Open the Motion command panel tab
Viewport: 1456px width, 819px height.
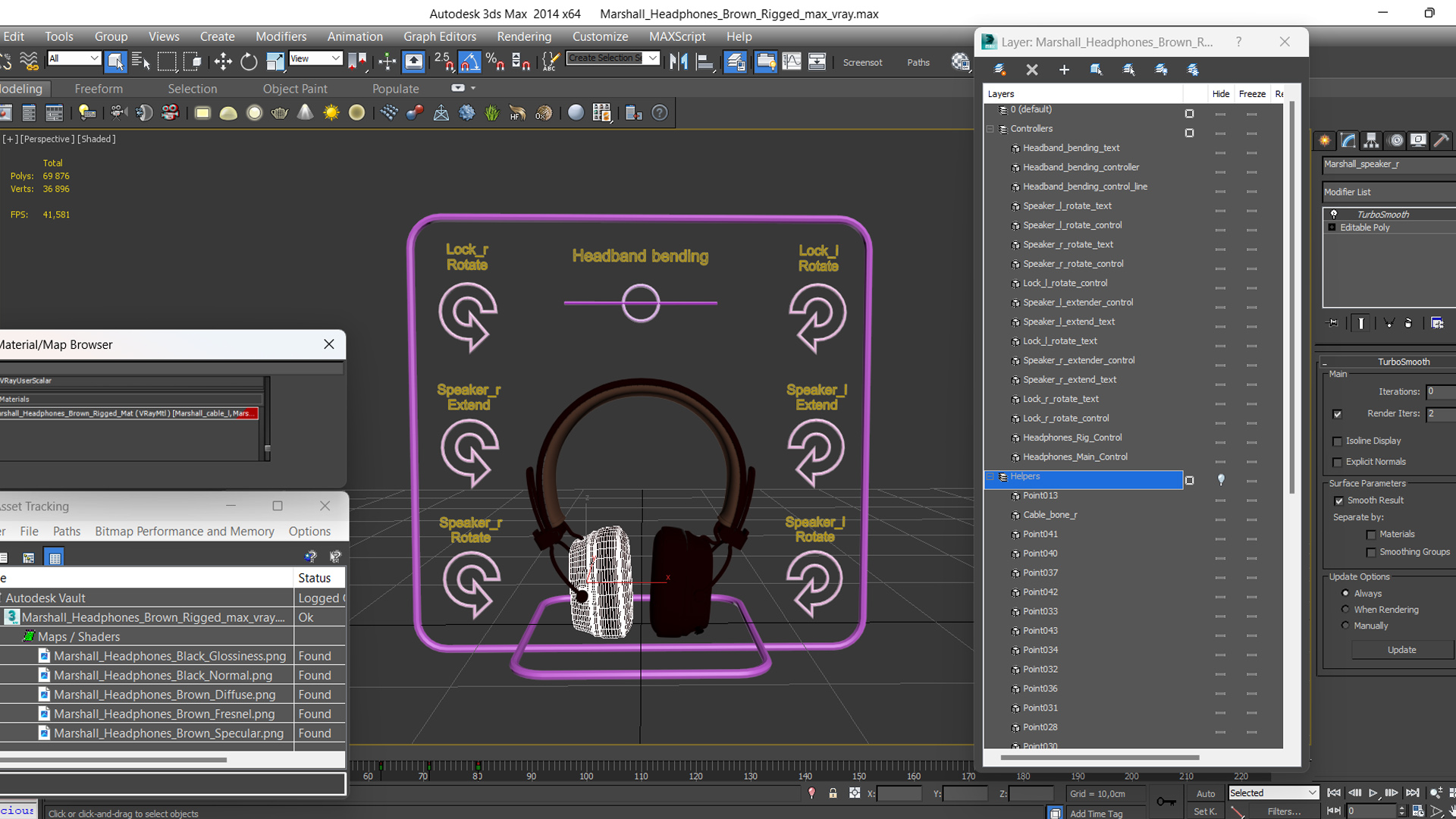(1395, 140)
